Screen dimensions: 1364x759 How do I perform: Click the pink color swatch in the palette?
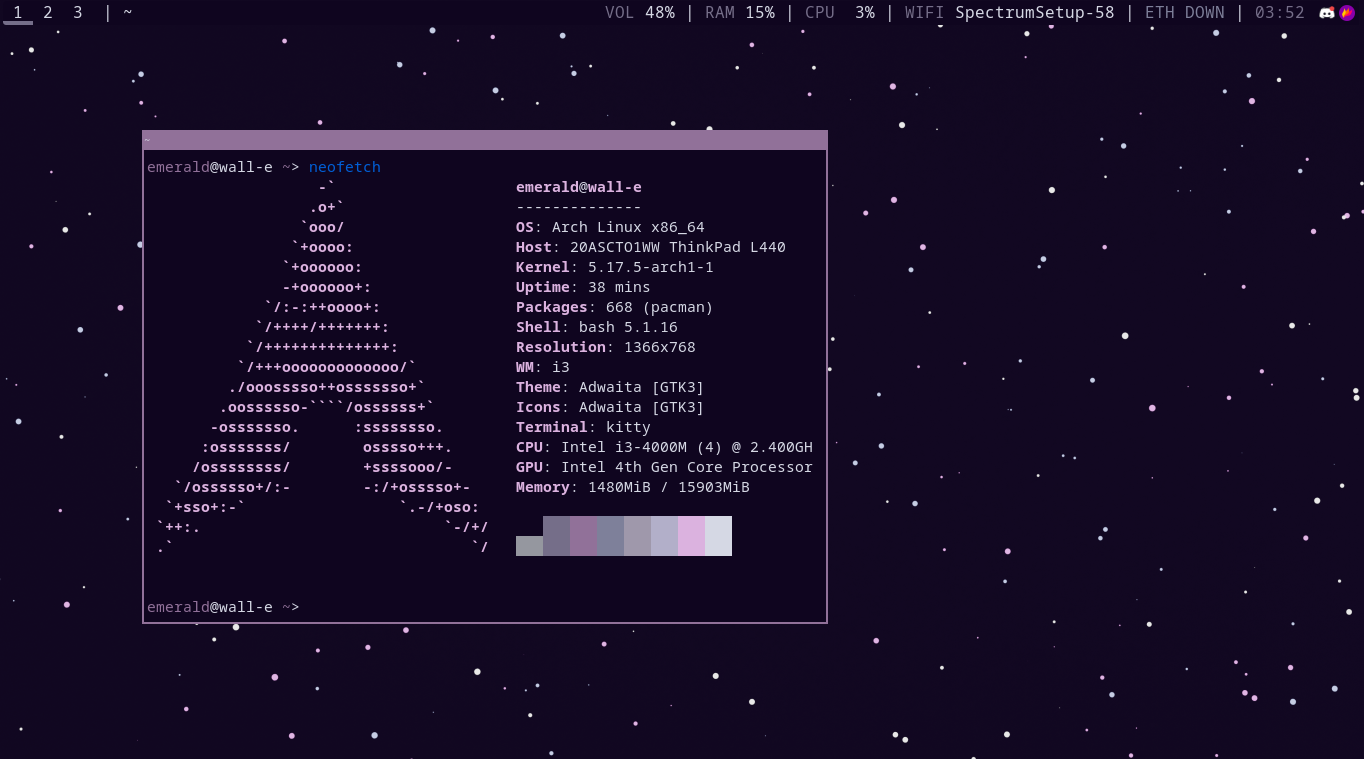point(694,535)
